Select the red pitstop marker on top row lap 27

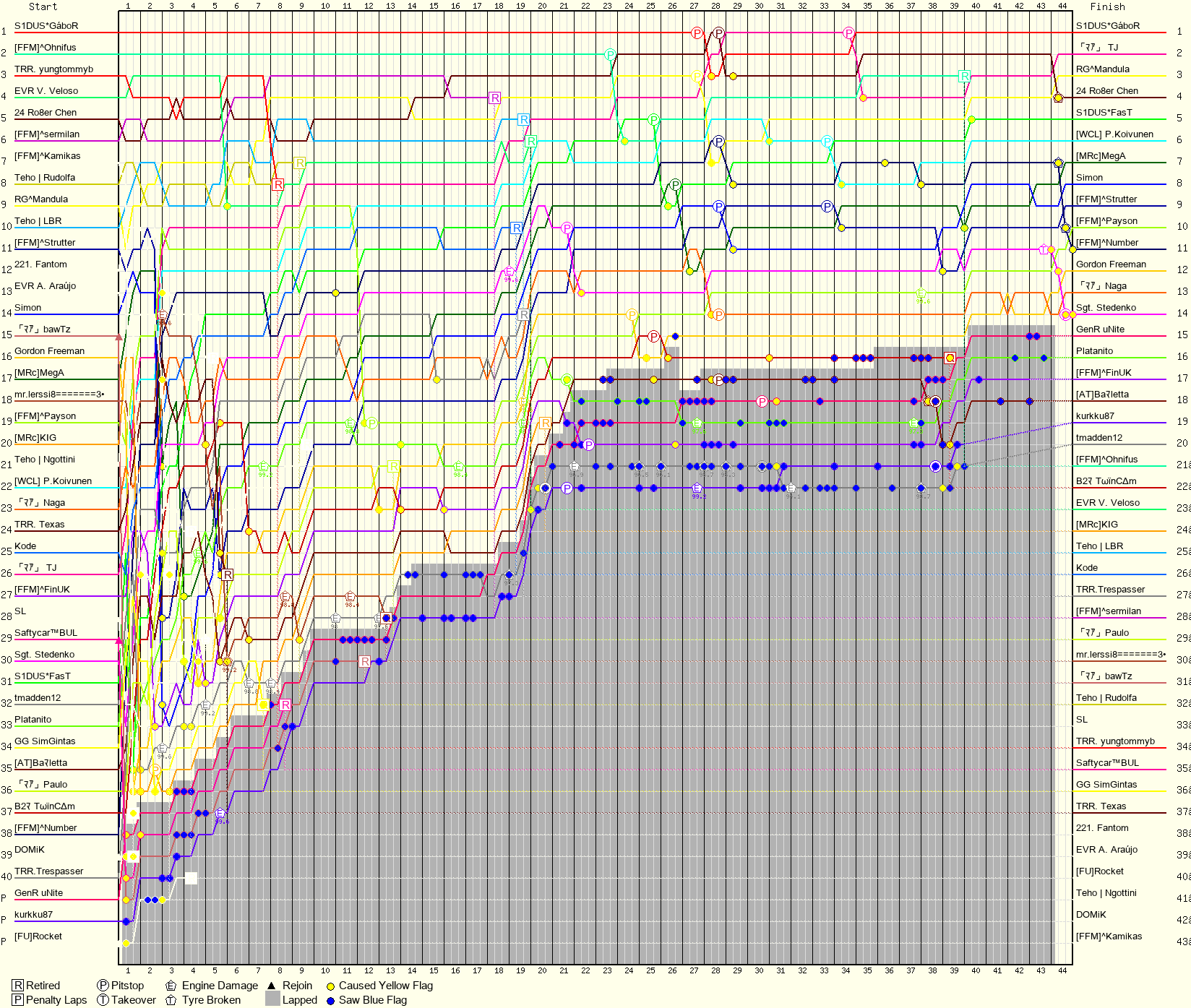[697, 33]
